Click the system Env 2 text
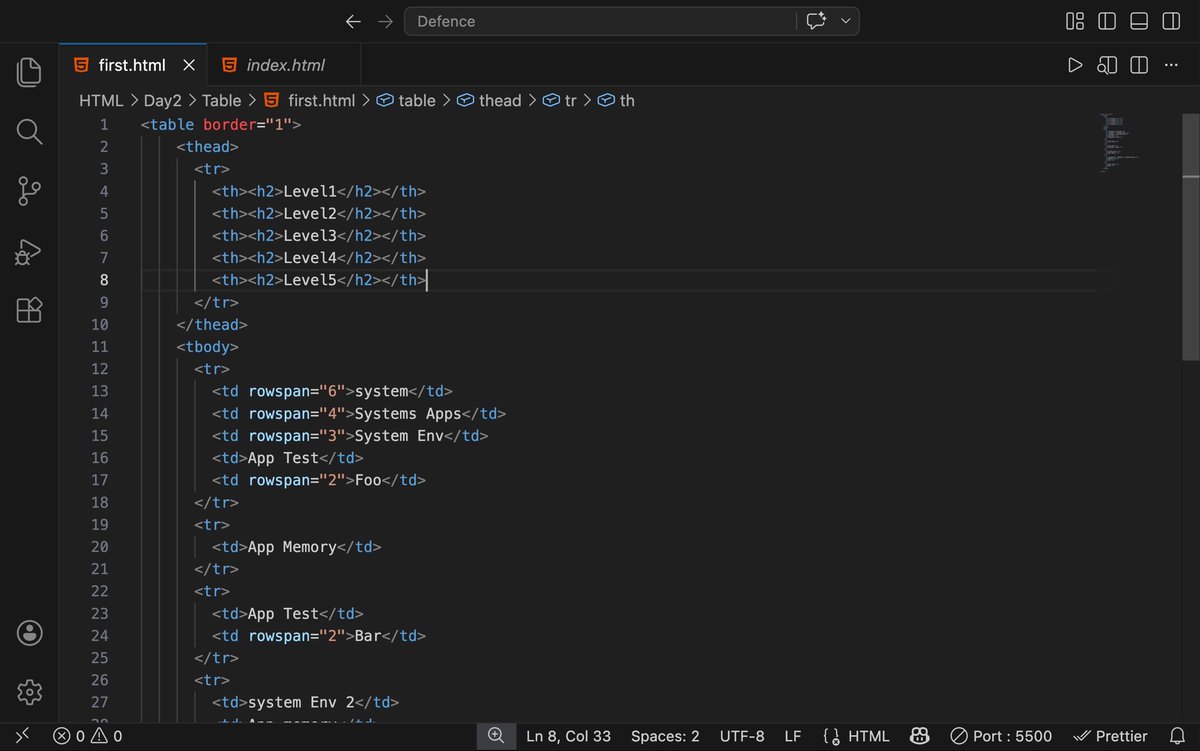The height and width of the screenshot is (751, 1200). [x=301, y=703]
